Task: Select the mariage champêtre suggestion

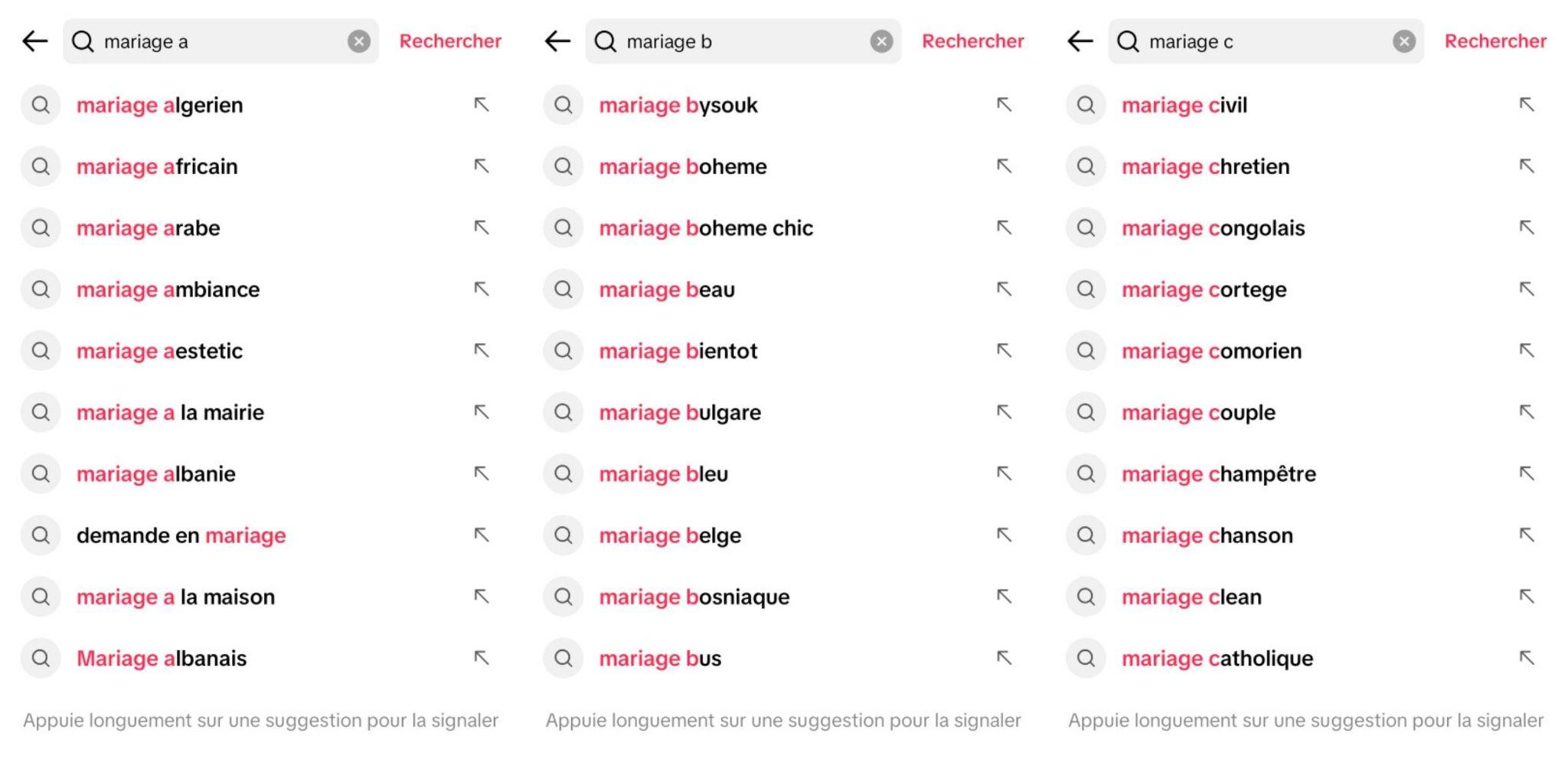Action: click(x=1219, y=473)
